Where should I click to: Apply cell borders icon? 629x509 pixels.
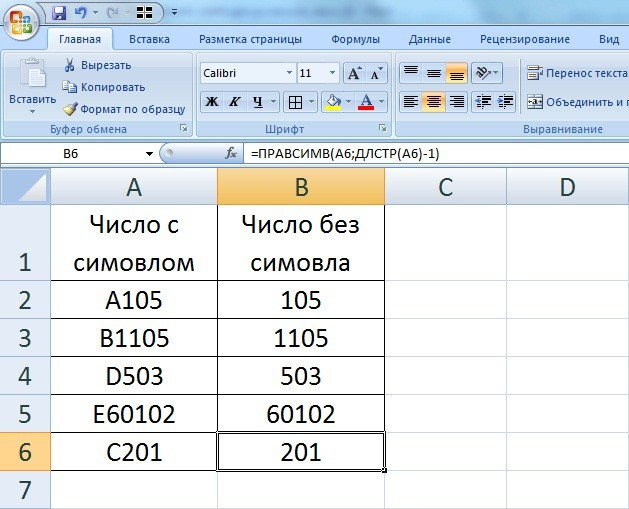[x=296, y=103]
